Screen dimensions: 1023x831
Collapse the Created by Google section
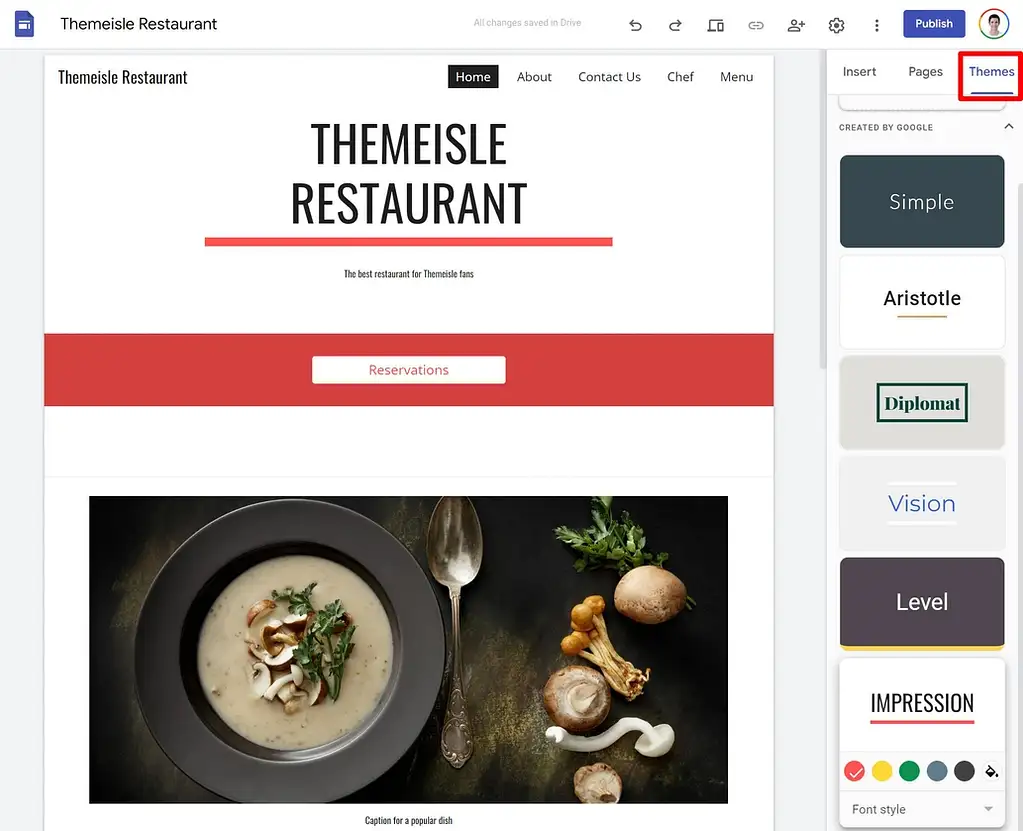1008,127
